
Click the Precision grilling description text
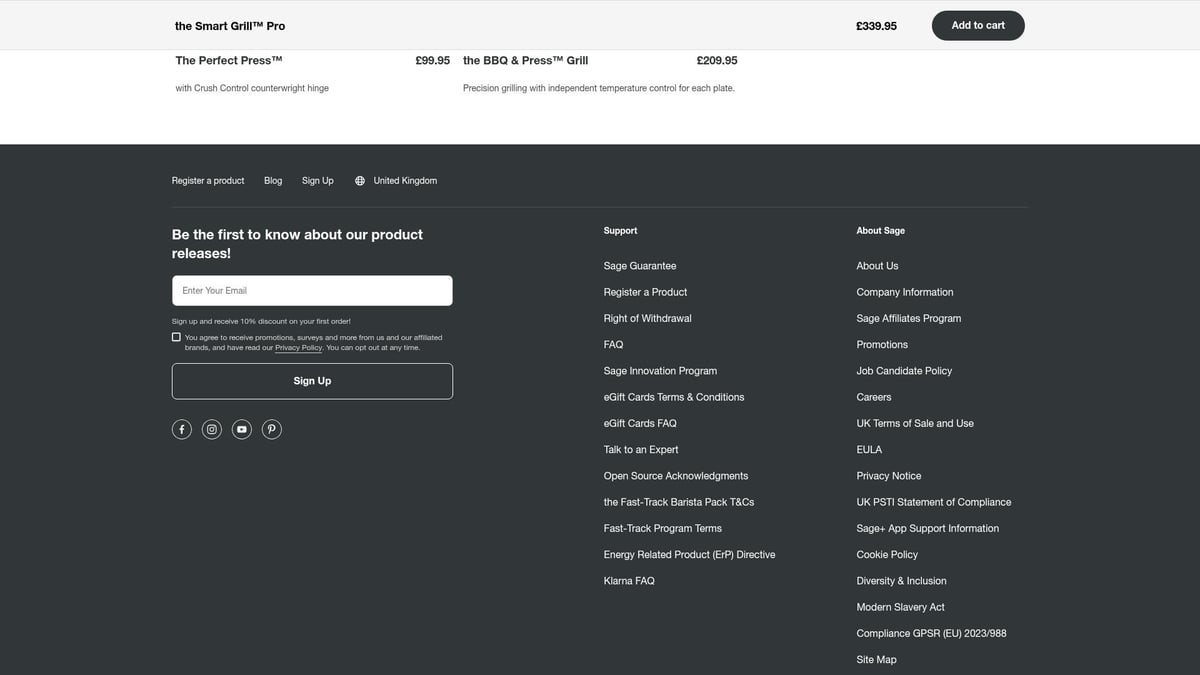point(599,88)
